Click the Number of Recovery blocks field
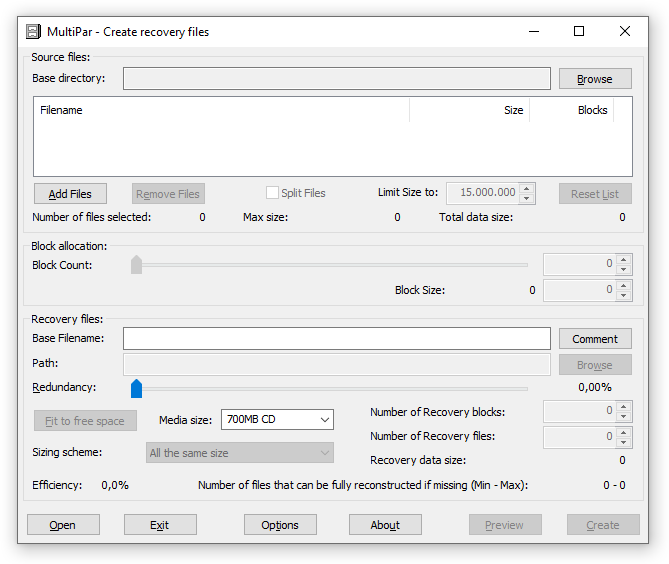 click(579, 411)
